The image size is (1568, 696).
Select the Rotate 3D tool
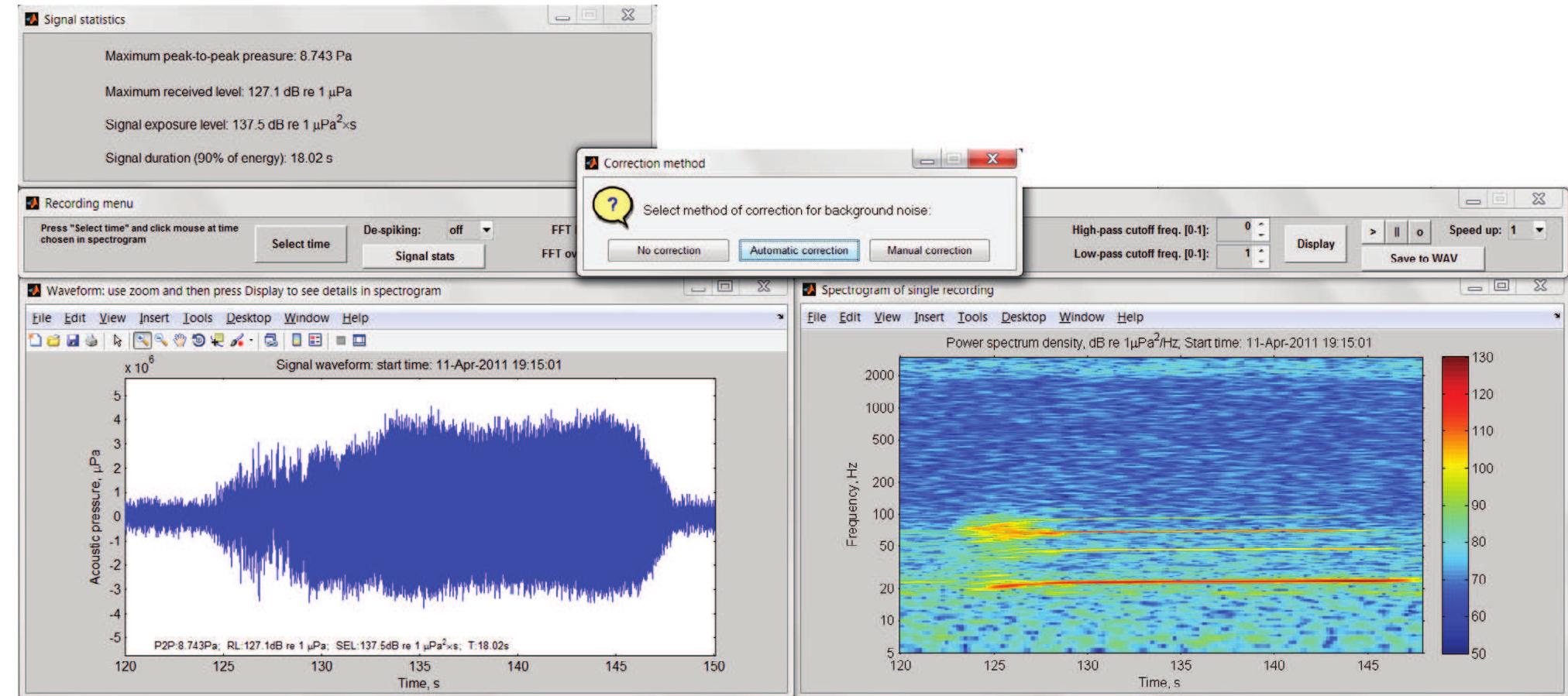[x=198, y=341]
